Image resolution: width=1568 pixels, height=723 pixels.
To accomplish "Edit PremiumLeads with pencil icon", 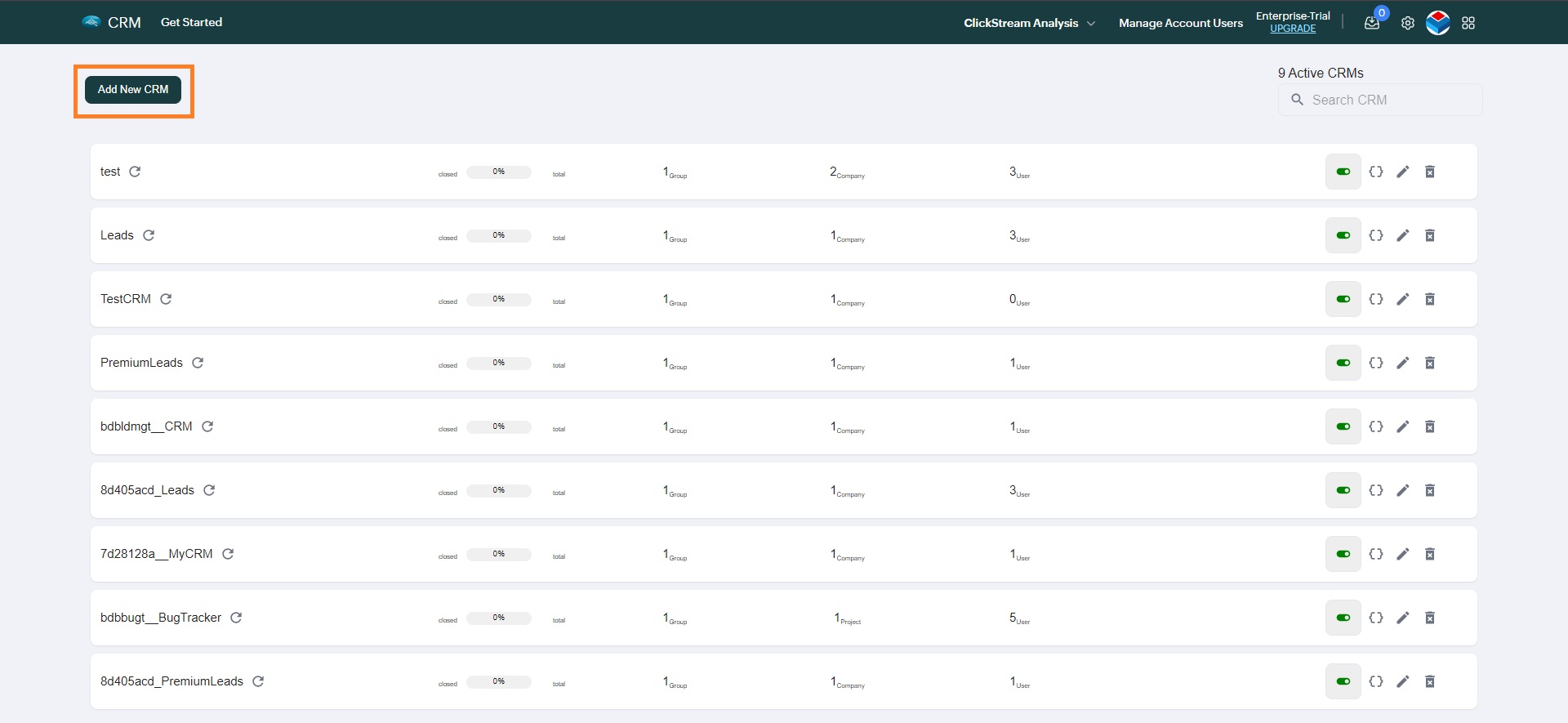I will pyautogui.click(x=1403, y=363).
